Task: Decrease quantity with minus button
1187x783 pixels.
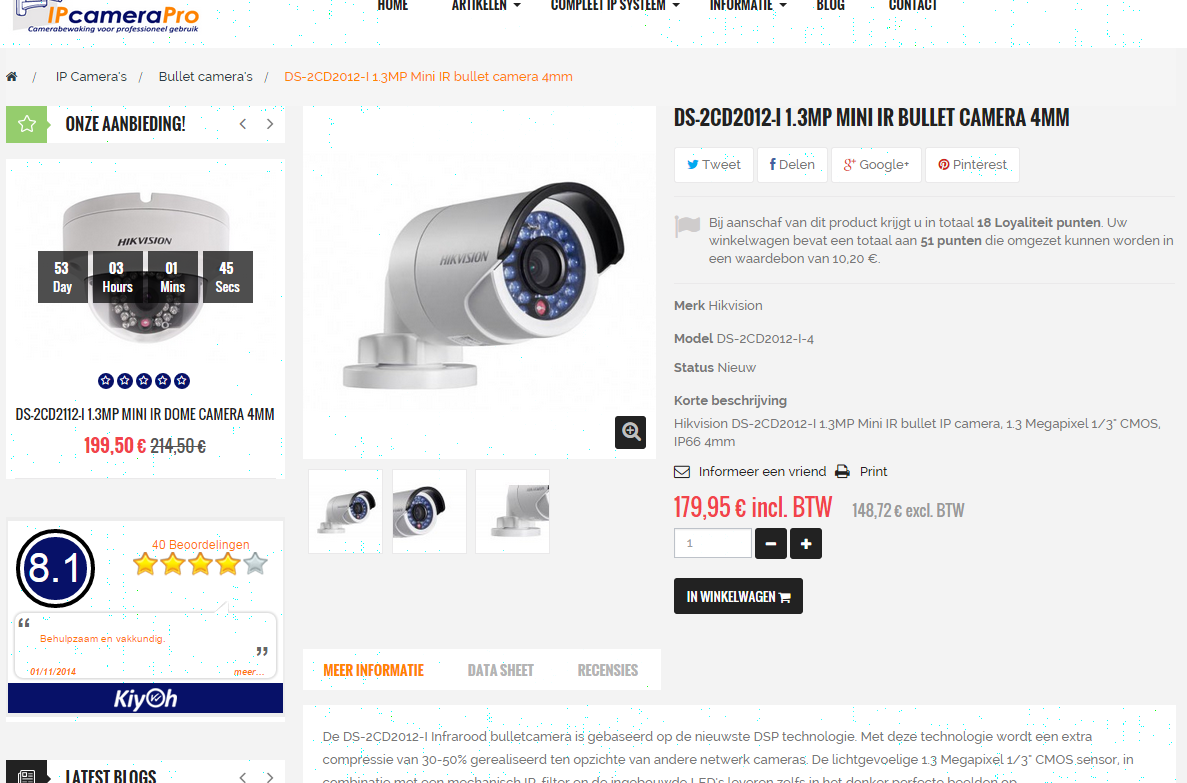Action: 771,544
